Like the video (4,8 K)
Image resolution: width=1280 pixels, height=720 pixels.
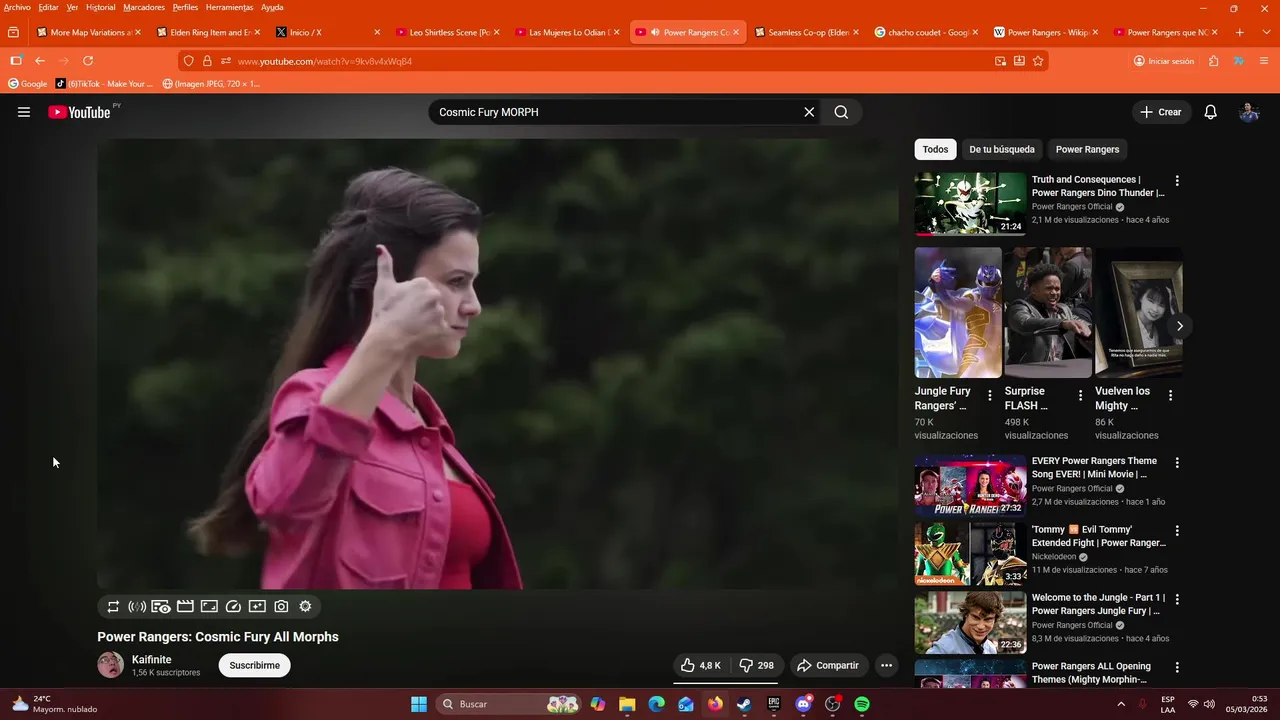click(701, 665)
